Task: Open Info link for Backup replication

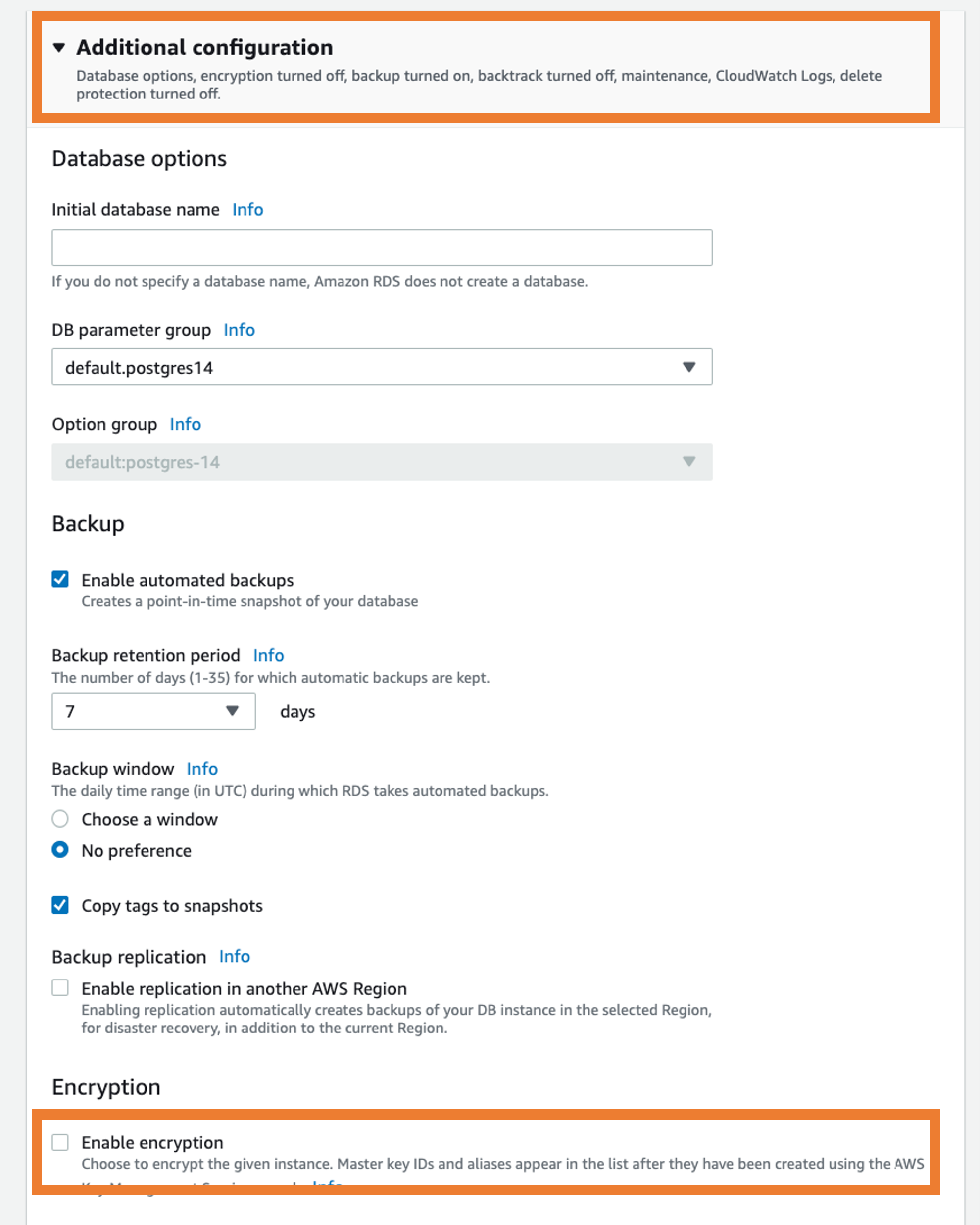Action: point(235,956)
